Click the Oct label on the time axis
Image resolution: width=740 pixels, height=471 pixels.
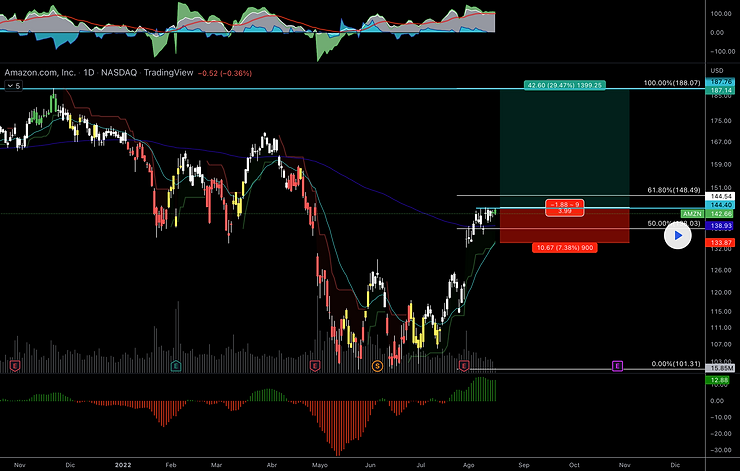(574, 465)
